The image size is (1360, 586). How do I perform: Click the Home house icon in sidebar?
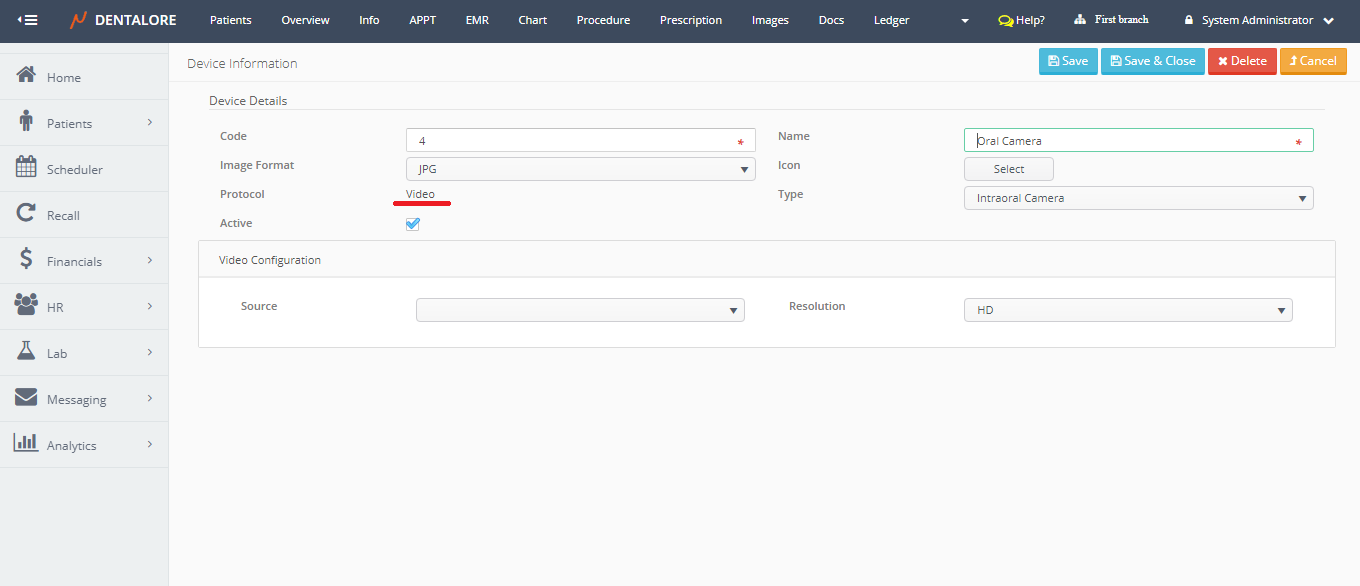coord(27,76)
